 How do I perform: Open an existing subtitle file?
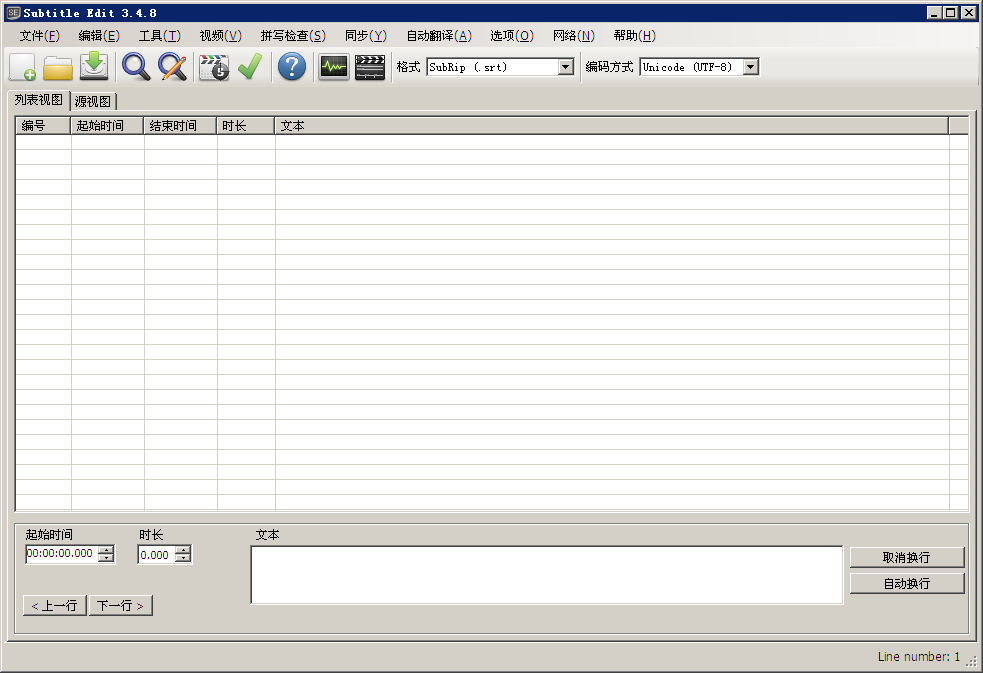57,67
